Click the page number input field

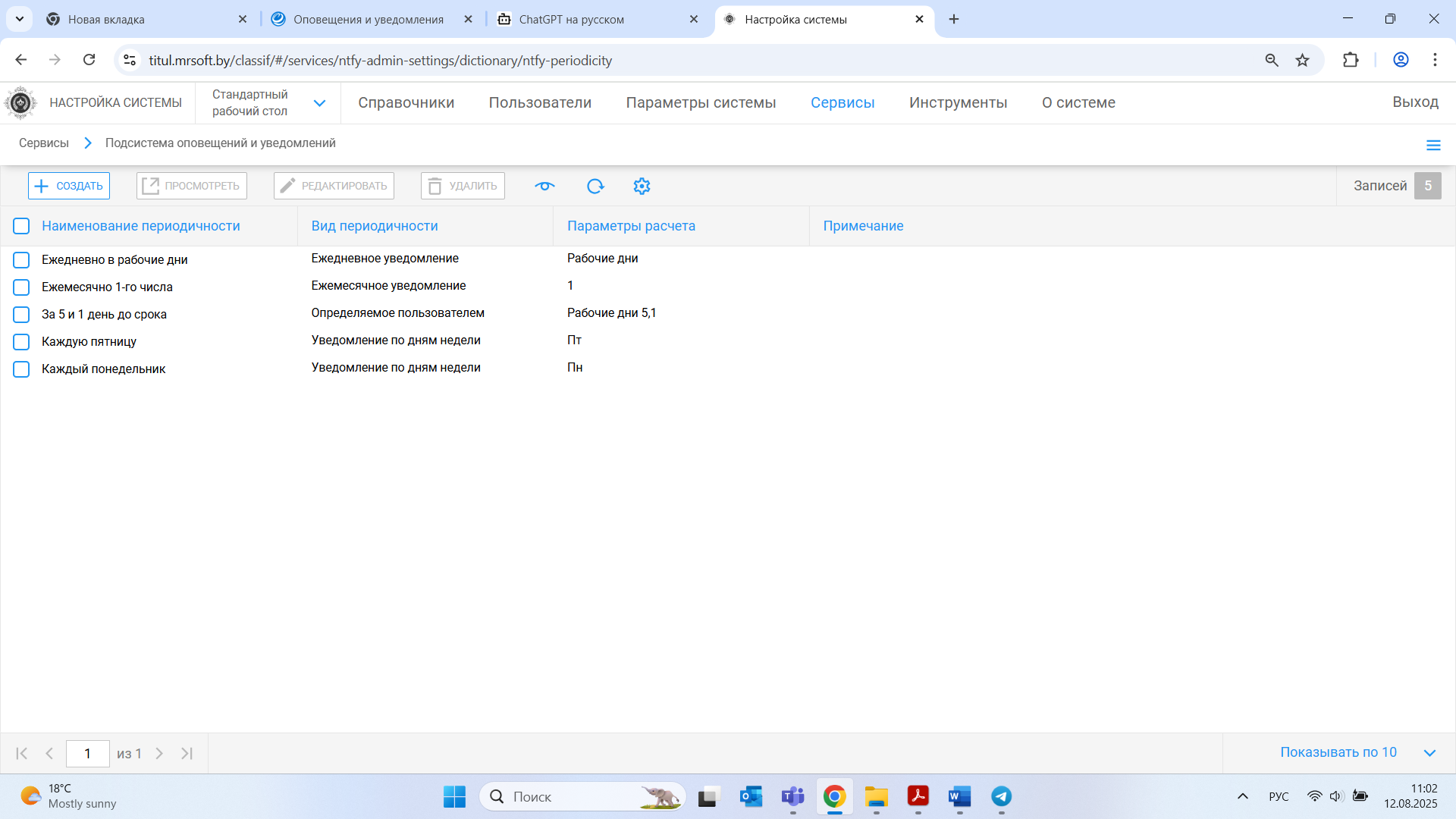pos(88,753)
